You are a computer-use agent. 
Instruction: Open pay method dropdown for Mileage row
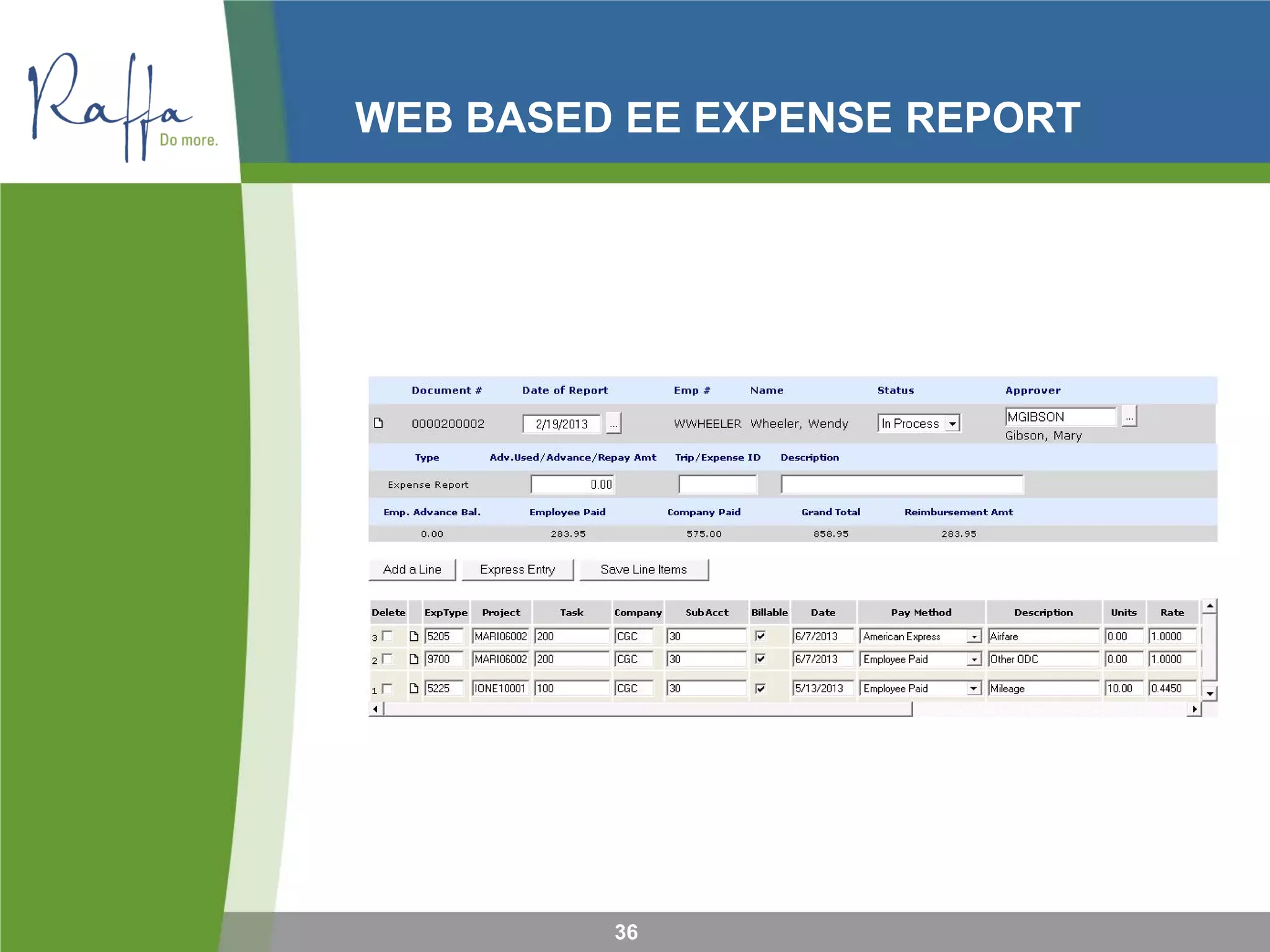click(974, 689)
